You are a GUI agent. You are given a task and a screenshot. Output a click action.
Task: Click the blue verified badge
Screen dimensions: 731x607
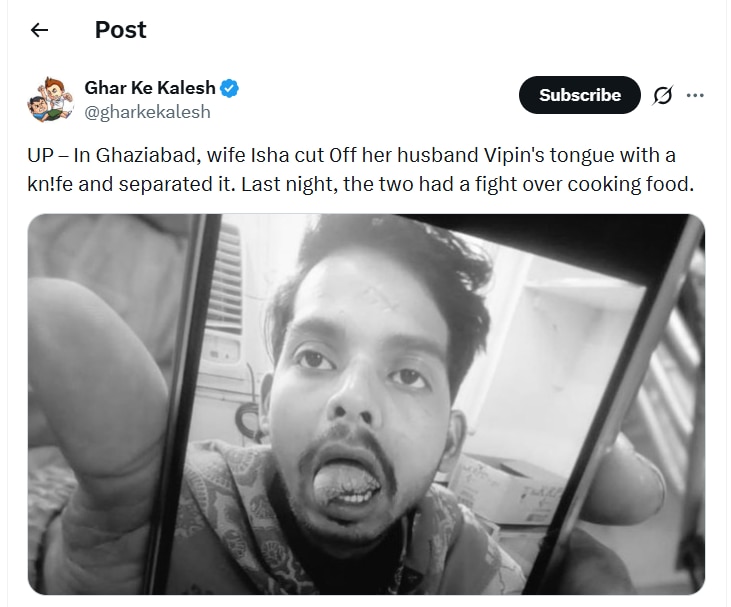click(x=230, y=89)
